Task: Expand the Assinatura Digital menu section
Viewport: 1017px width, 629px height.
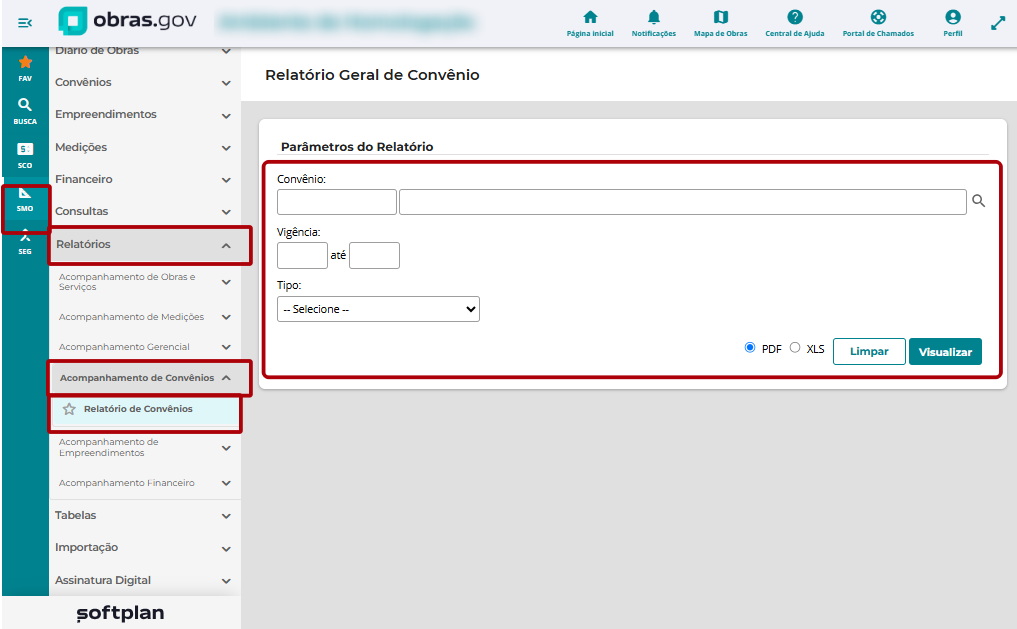Action: click(x=144, y=580)
